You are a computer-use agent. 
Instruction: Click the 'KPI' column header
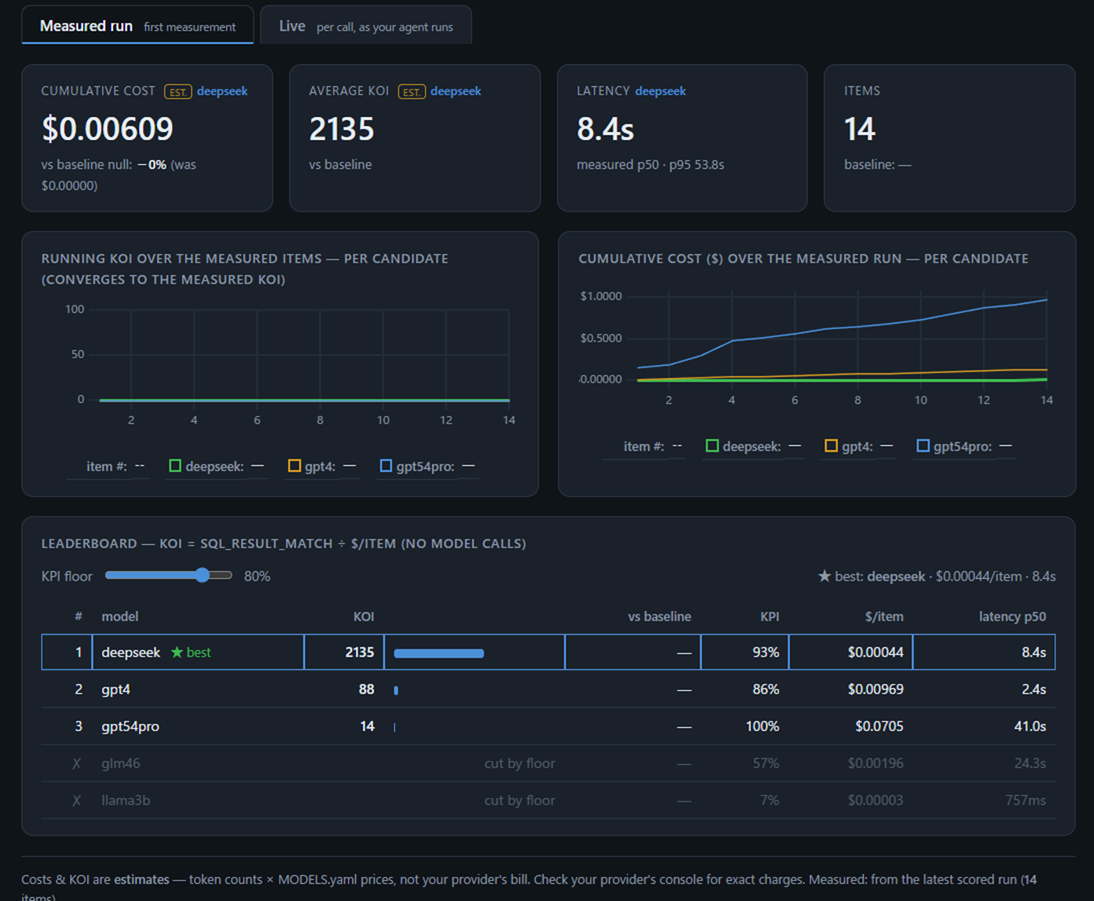pos(770,616)
